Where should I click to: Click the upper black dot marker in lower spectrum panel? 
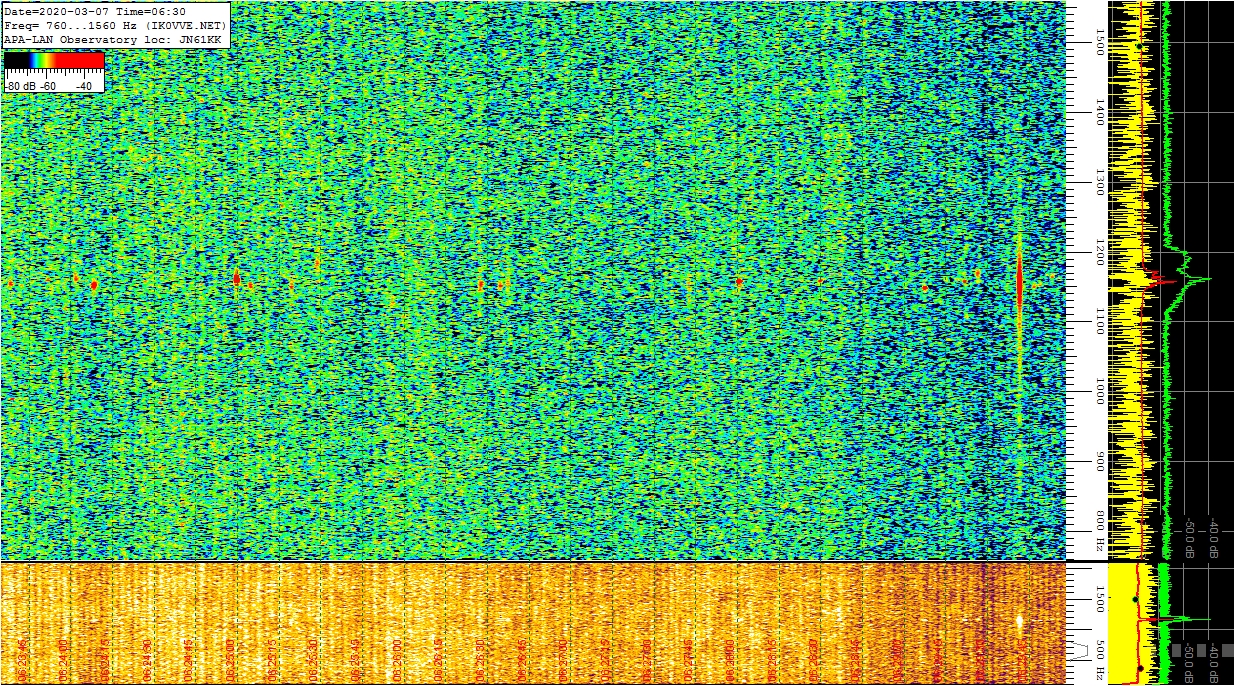point(1135,599)
